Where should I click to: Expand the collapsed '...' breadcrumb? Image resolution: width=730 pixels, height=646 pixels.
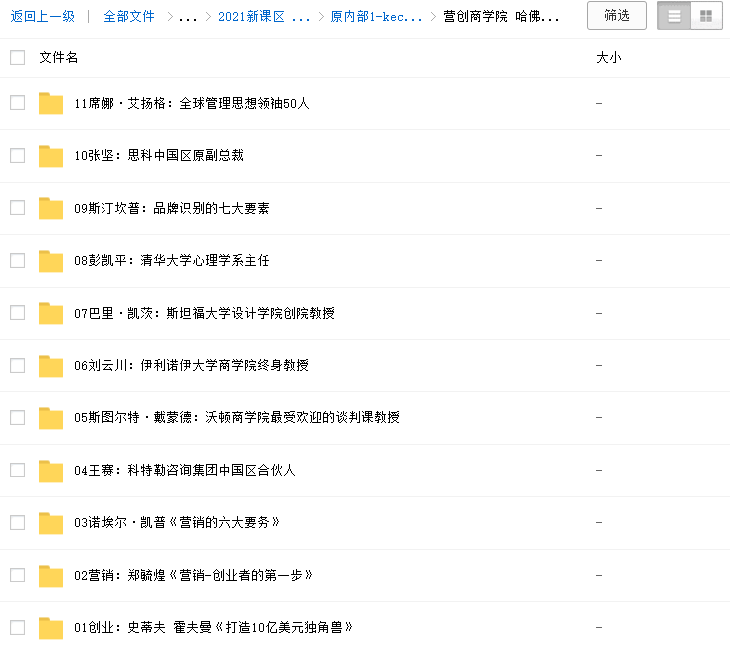point(188,18)
